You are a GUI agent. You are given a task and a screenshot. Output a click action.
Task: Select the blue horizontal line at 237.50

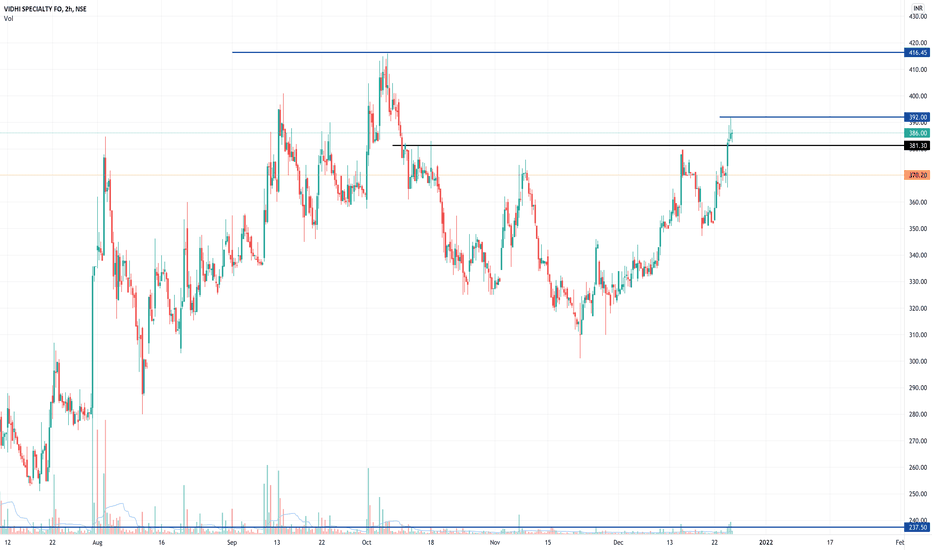(x=452, y=527)
